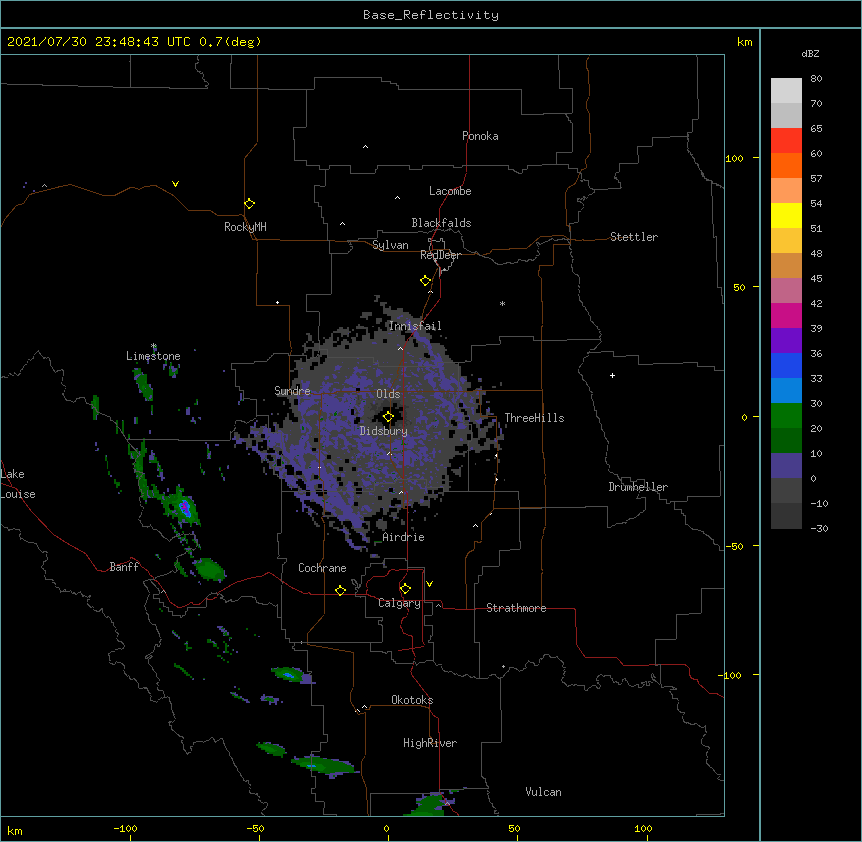
Task: Click the Didsbury town label
Action: click(384, 431)
